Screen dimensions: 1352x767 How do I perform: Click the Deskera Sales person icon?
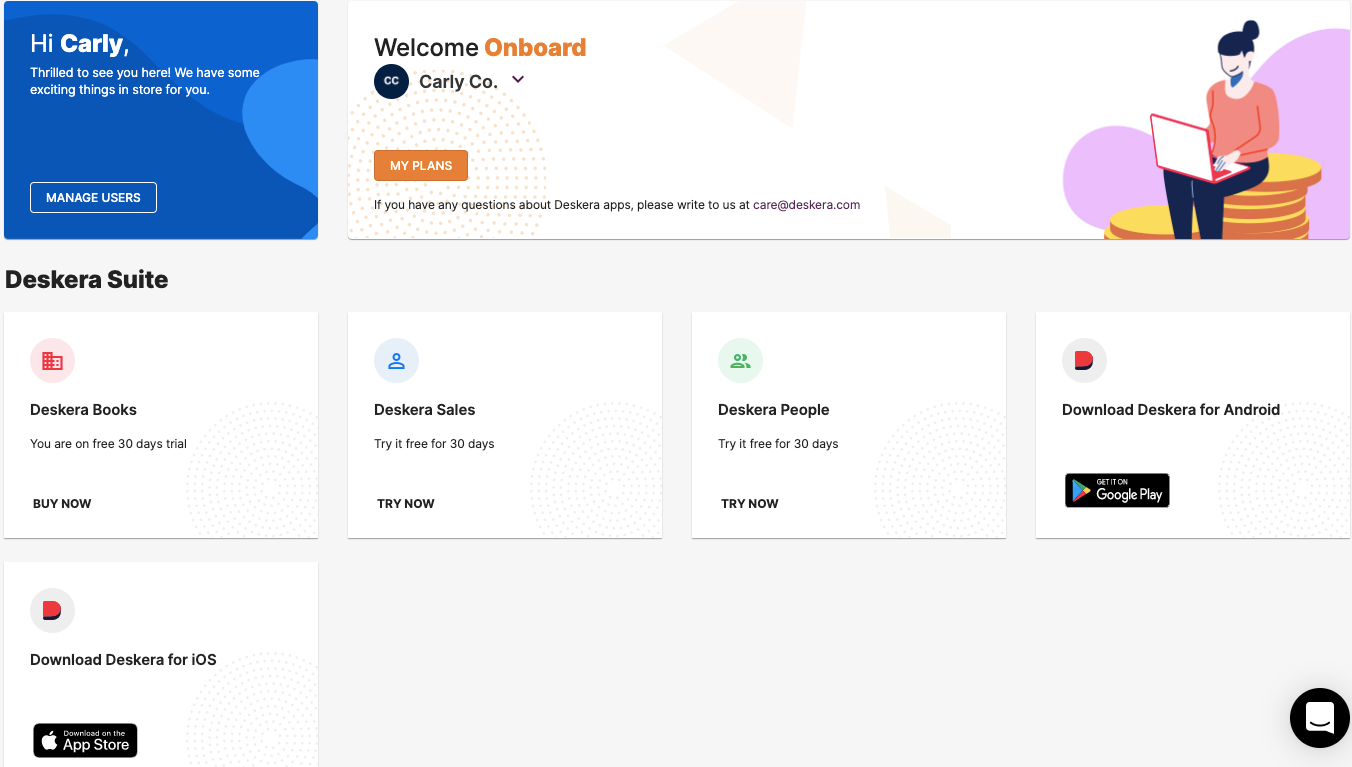(396, 361)
